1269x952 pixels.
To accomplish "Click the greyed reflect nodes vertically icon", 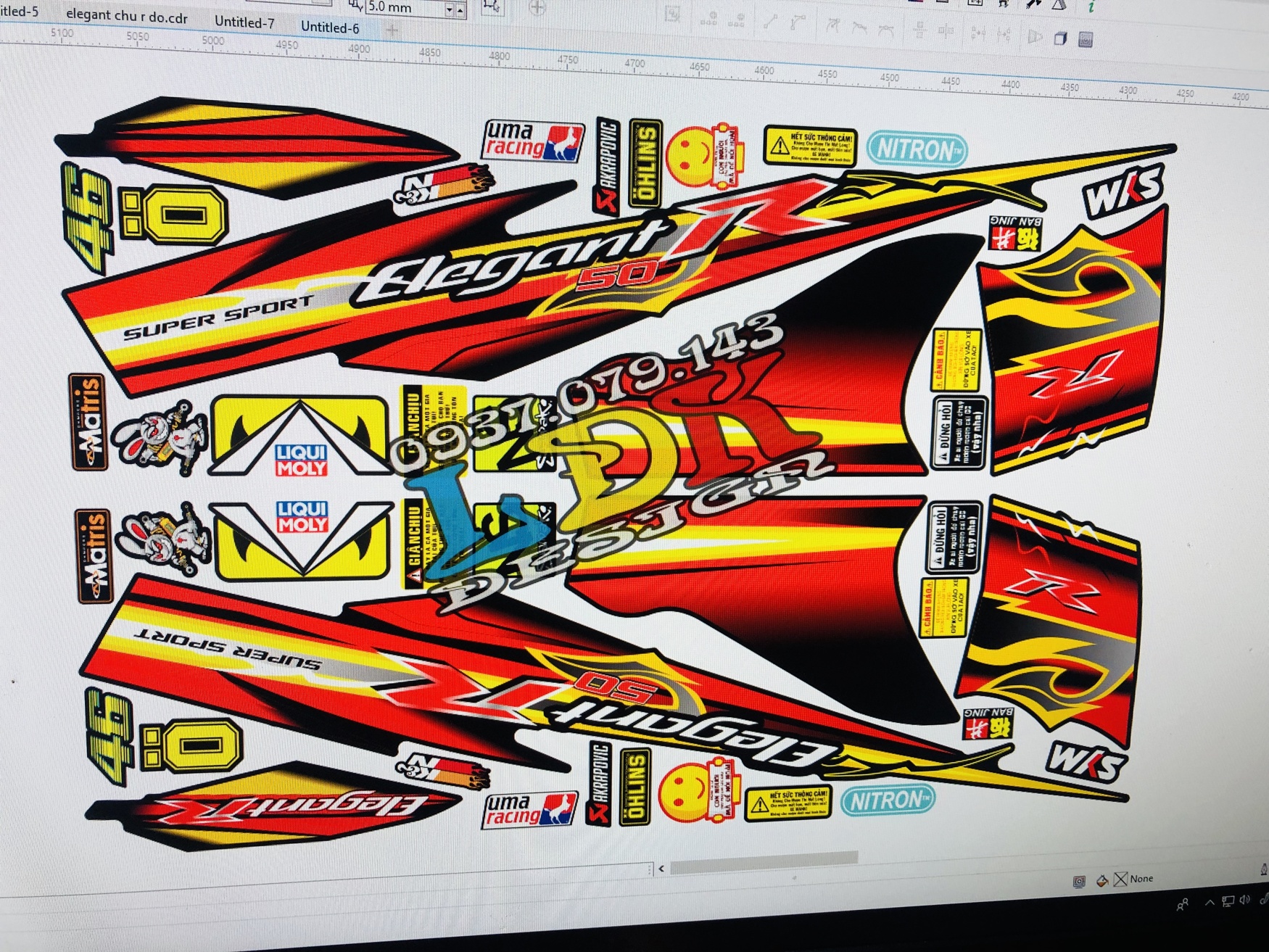I will pos(1004,34).
